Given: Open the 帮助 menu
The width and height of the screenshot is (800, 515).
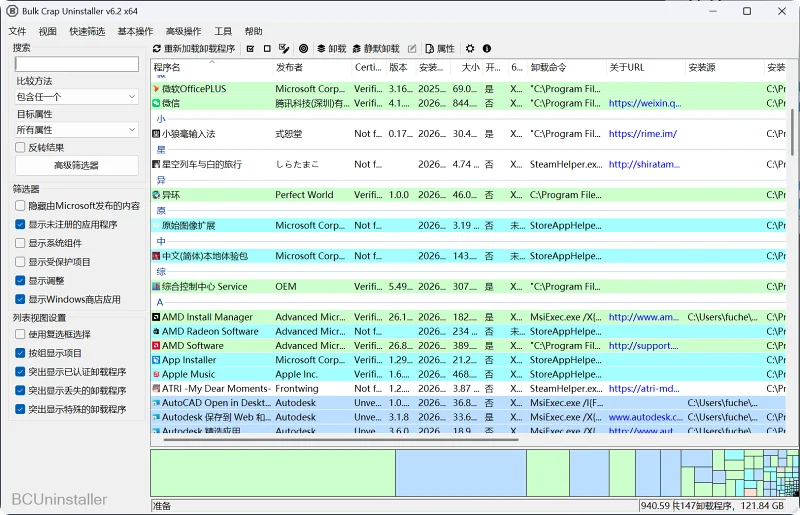Looking at the screenshot, I should pos(253,32).
